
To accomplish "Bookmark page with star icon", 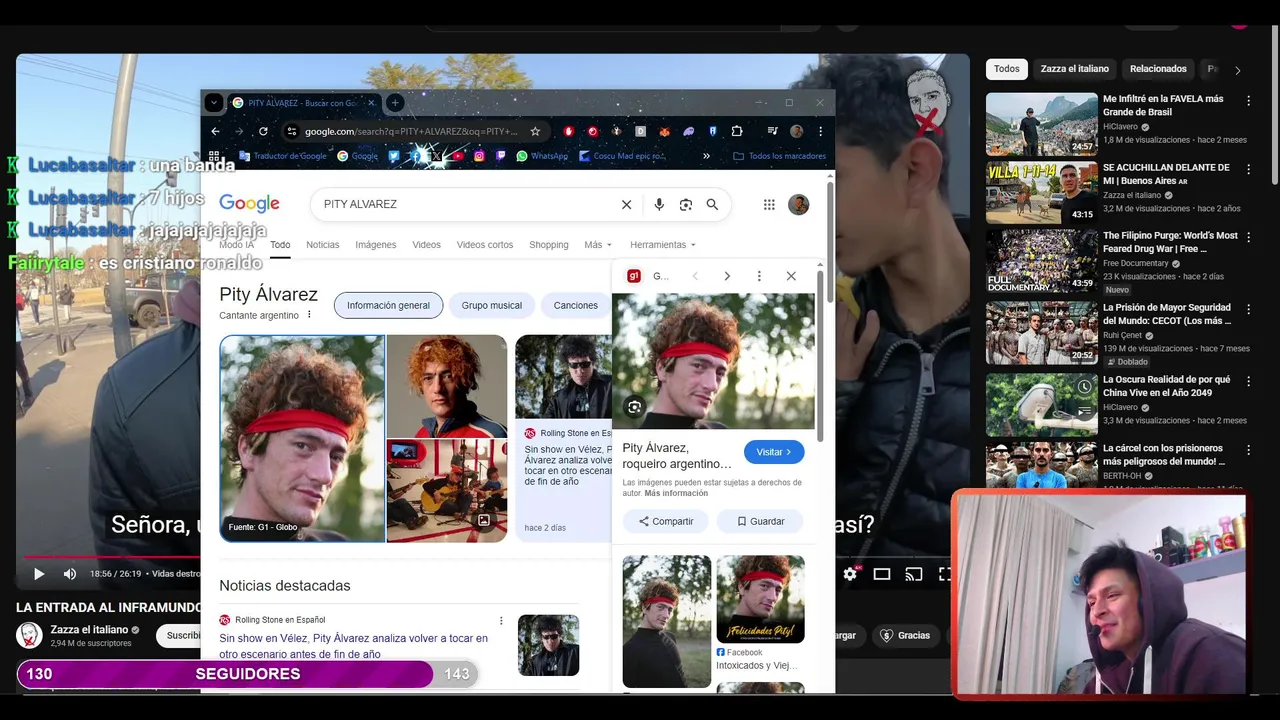I will click(x=535, y=131).
